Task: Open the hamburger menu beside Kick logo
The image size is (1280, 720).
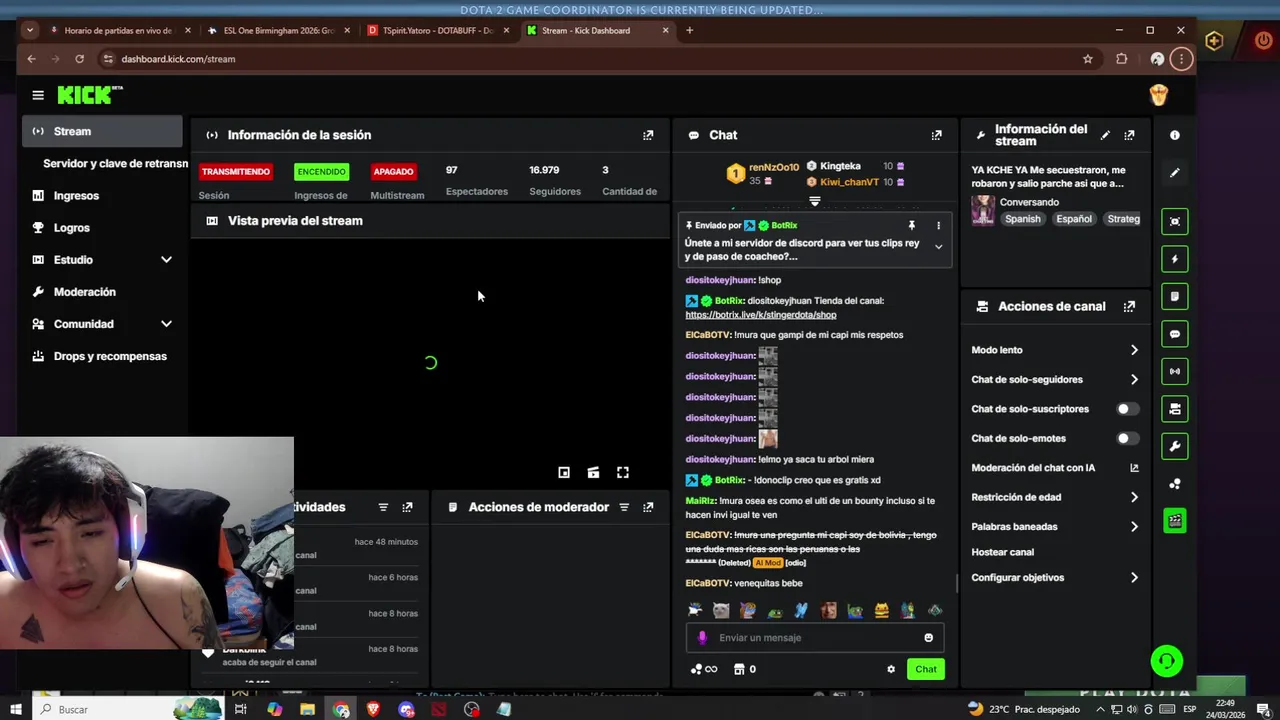Action: pyautogui.click(x=38, y=95)
